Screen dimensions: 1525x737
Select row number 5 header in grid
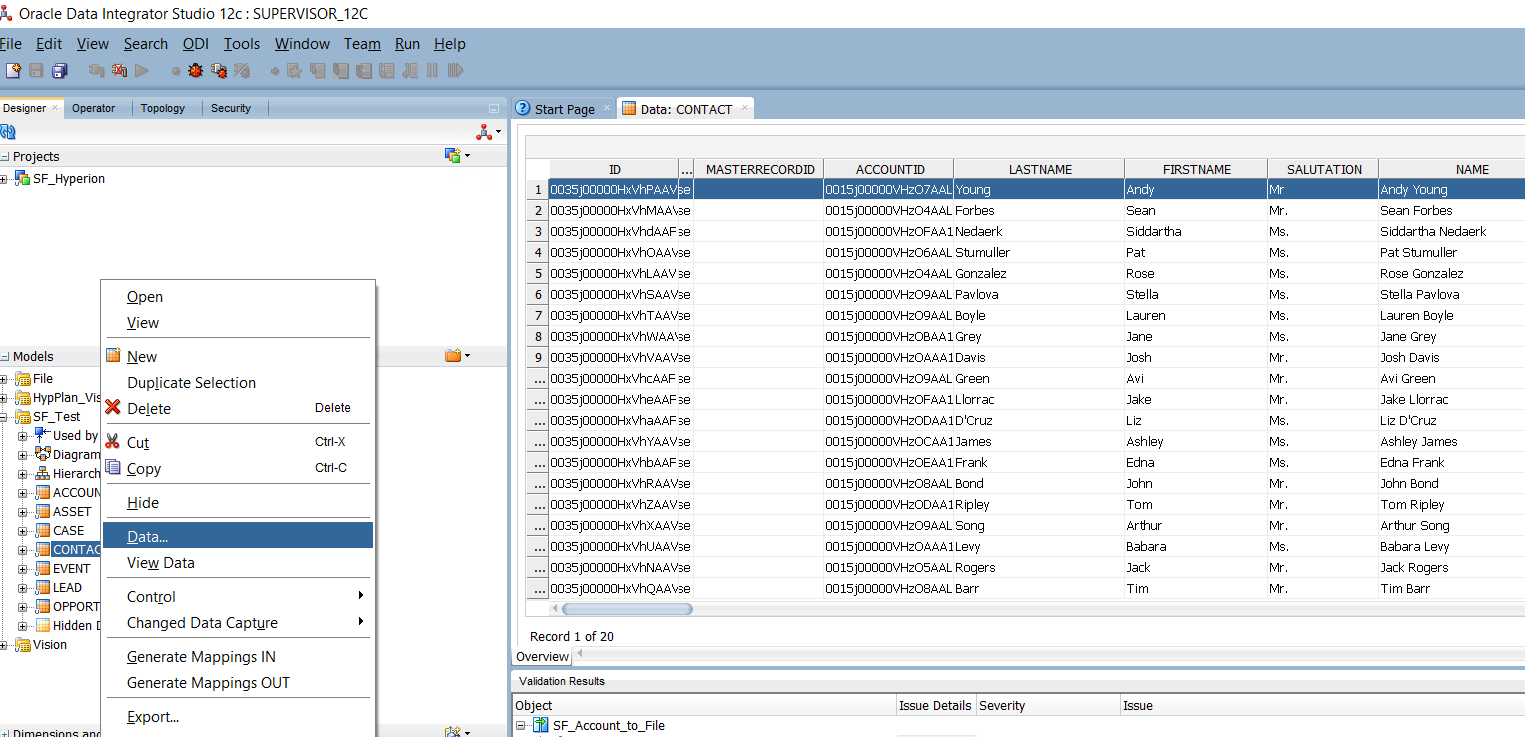point(538,273)
